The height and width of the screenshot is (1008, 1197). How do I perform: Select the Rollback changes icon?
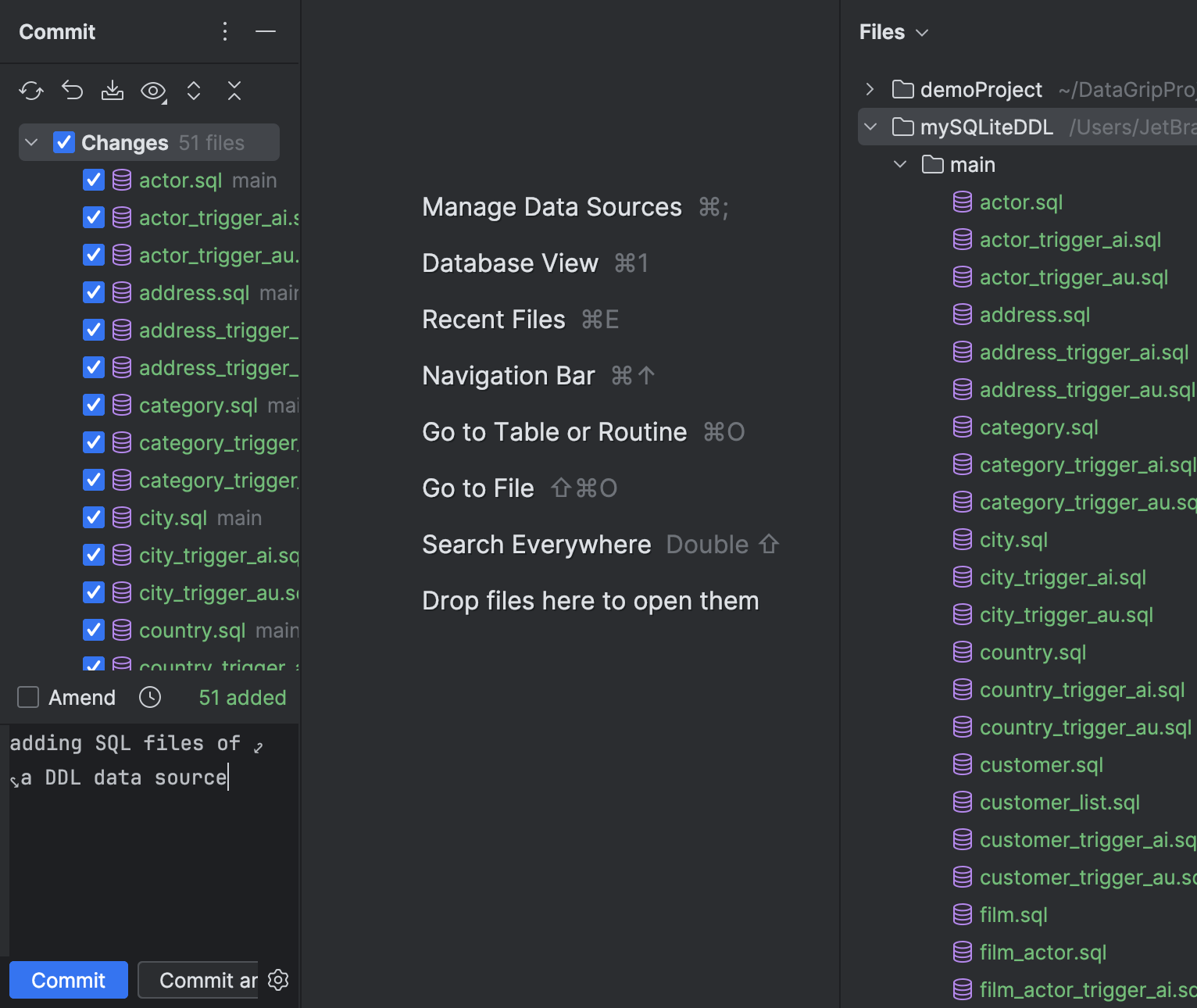[72, 91]
